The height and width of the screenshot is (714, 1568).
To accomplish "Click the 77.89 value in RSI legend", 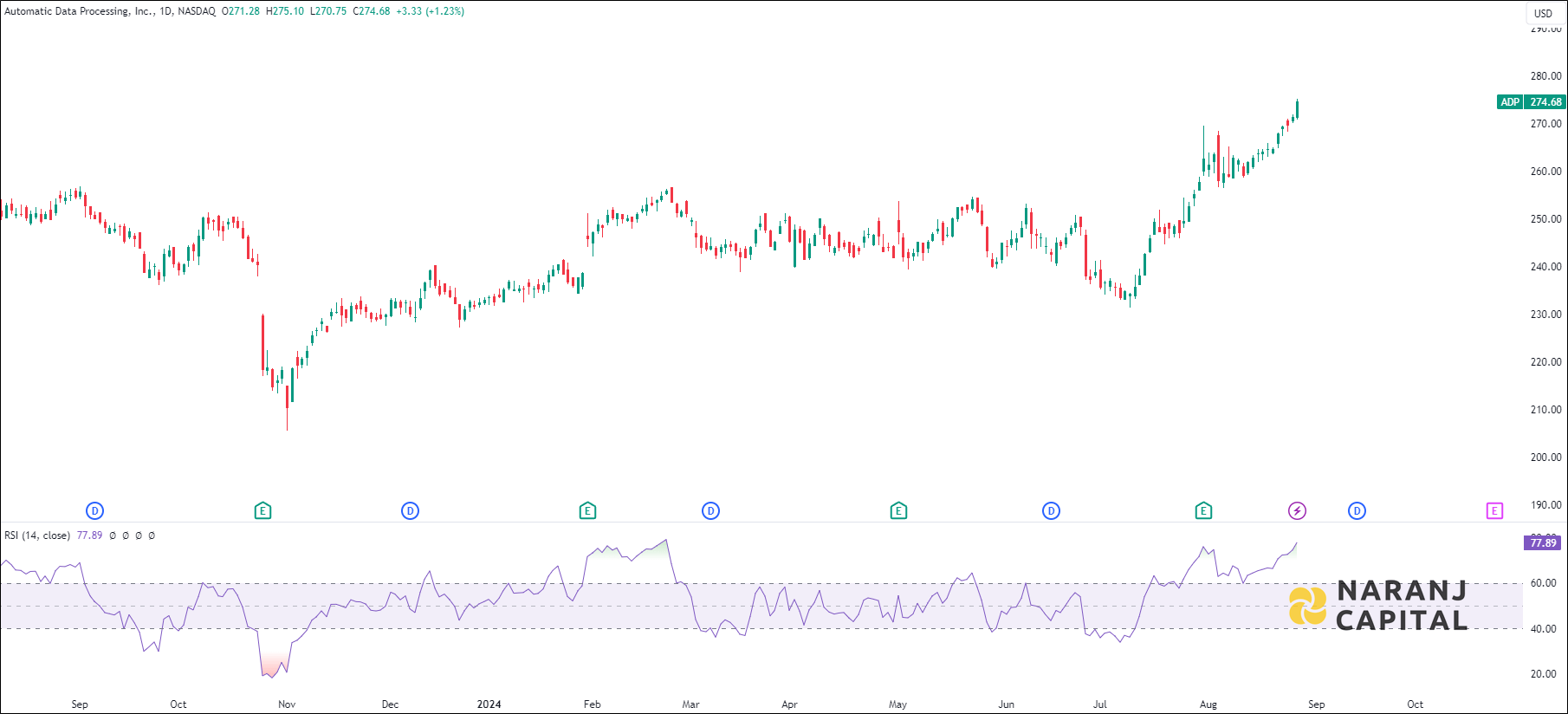I will point(89,535).
